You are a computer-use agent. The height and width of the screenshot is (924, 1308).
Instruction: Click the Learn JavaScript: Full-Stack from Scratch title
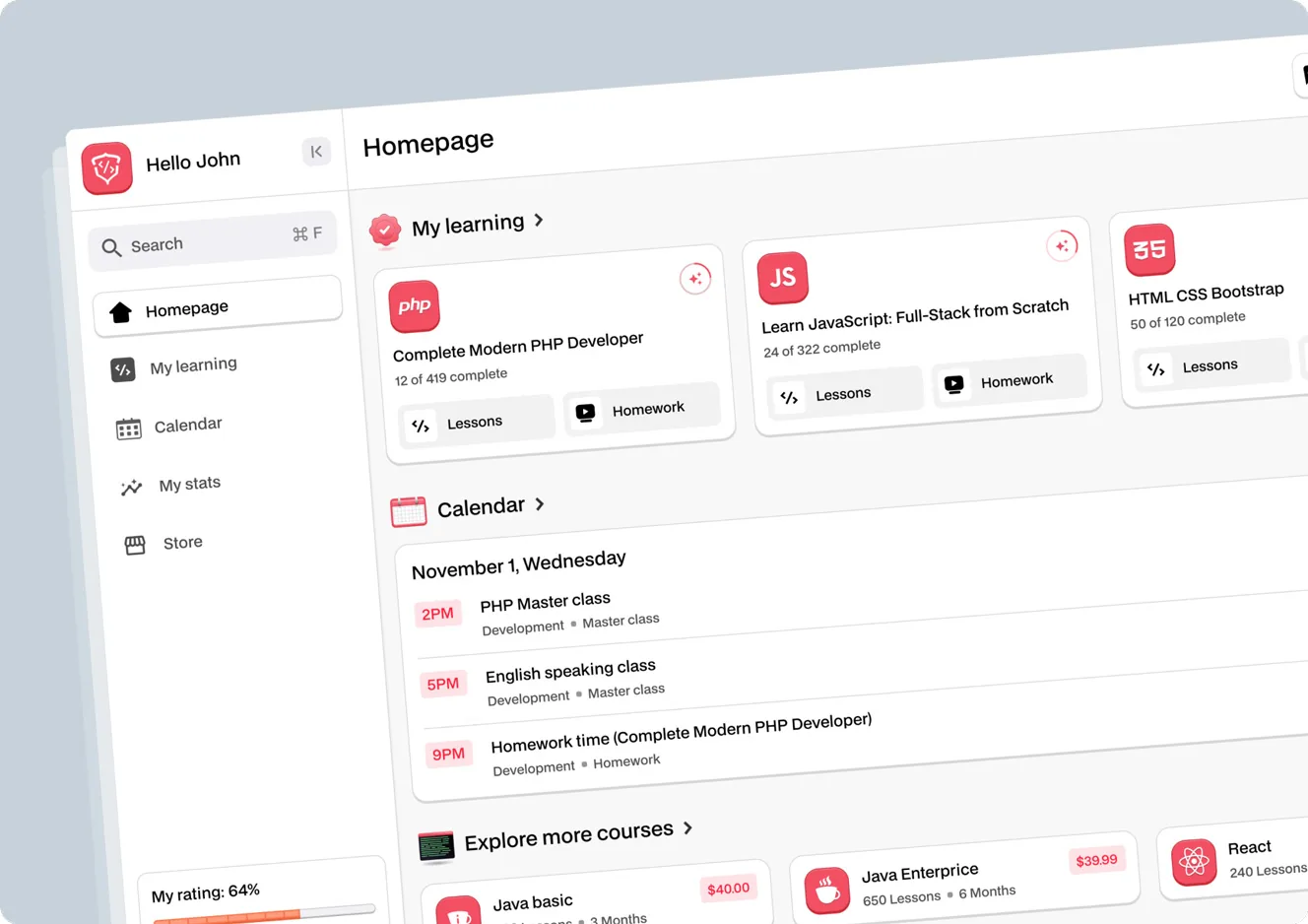coord(915,315)
